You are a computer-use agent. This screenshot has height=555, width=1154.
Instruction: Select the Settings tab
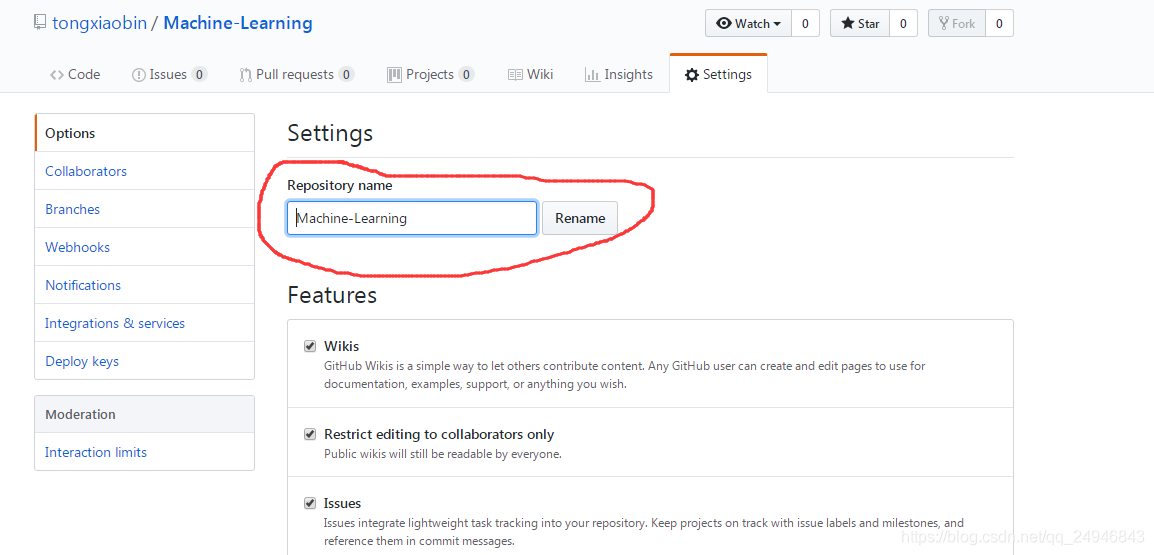point(718,74)
